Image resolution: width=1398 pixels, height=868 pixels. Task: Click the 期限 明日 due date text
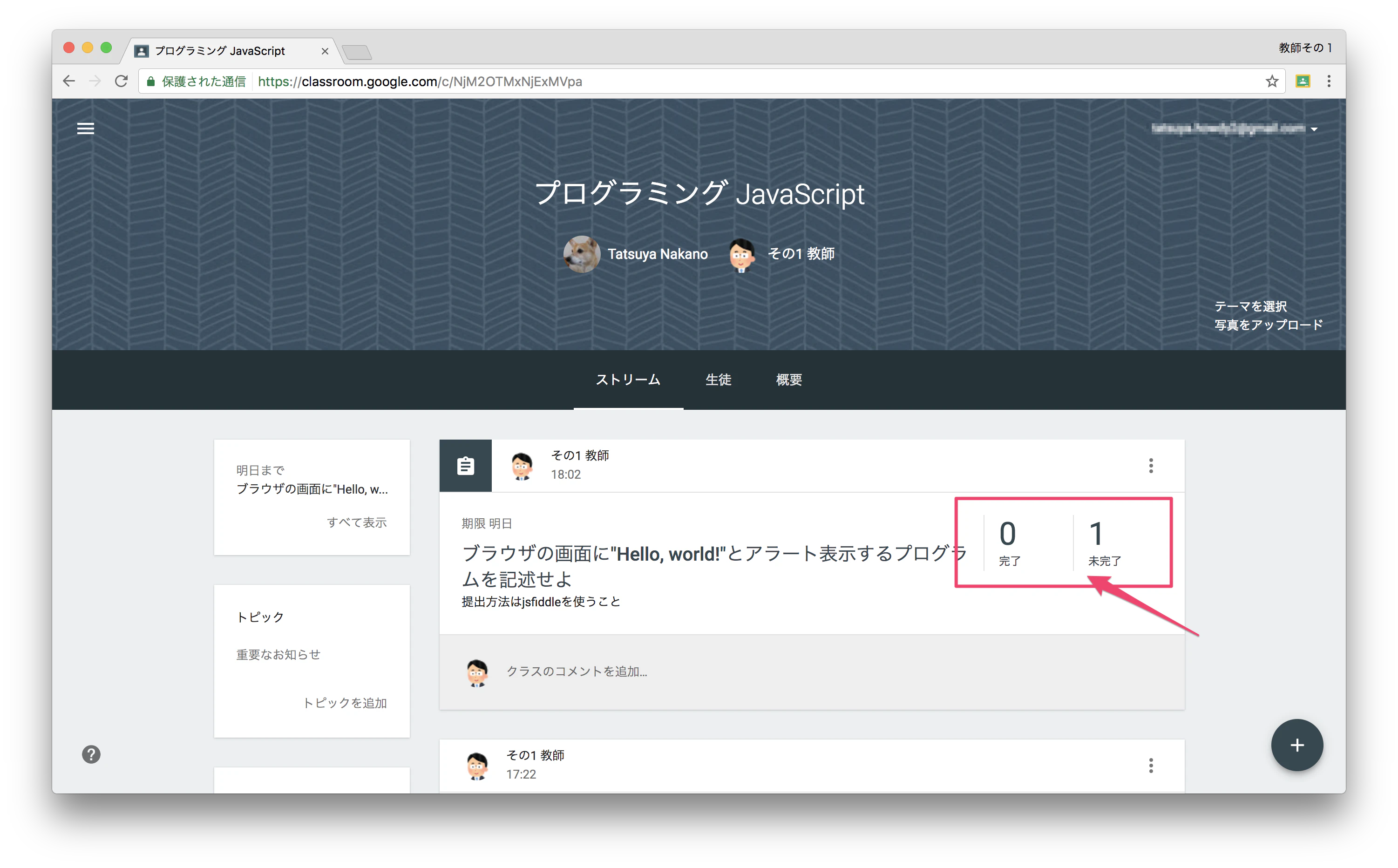[486, 523]
